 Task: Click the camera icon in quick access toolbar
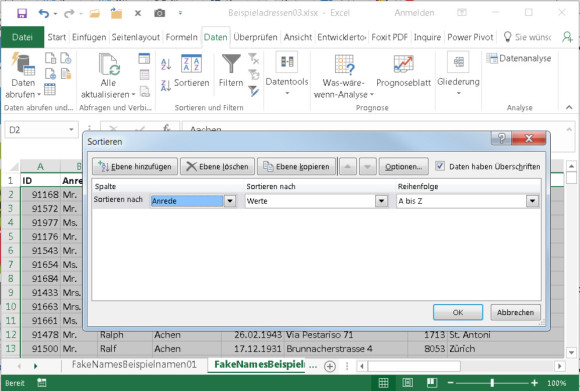point(159,13)
